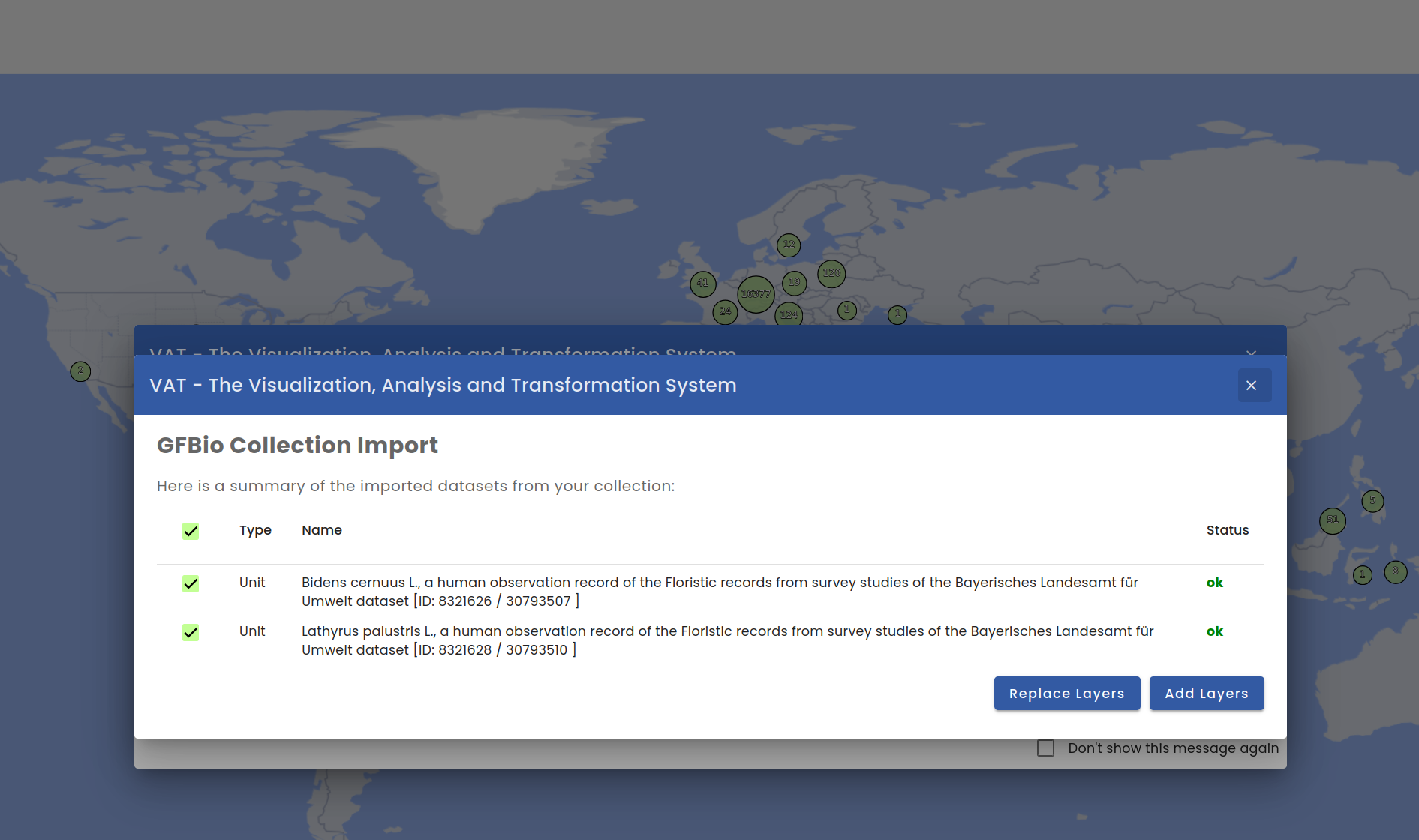Click the map cluster marker labeled 120
The height and width of the screenshot is (840, 1419).
pos(831,273)
